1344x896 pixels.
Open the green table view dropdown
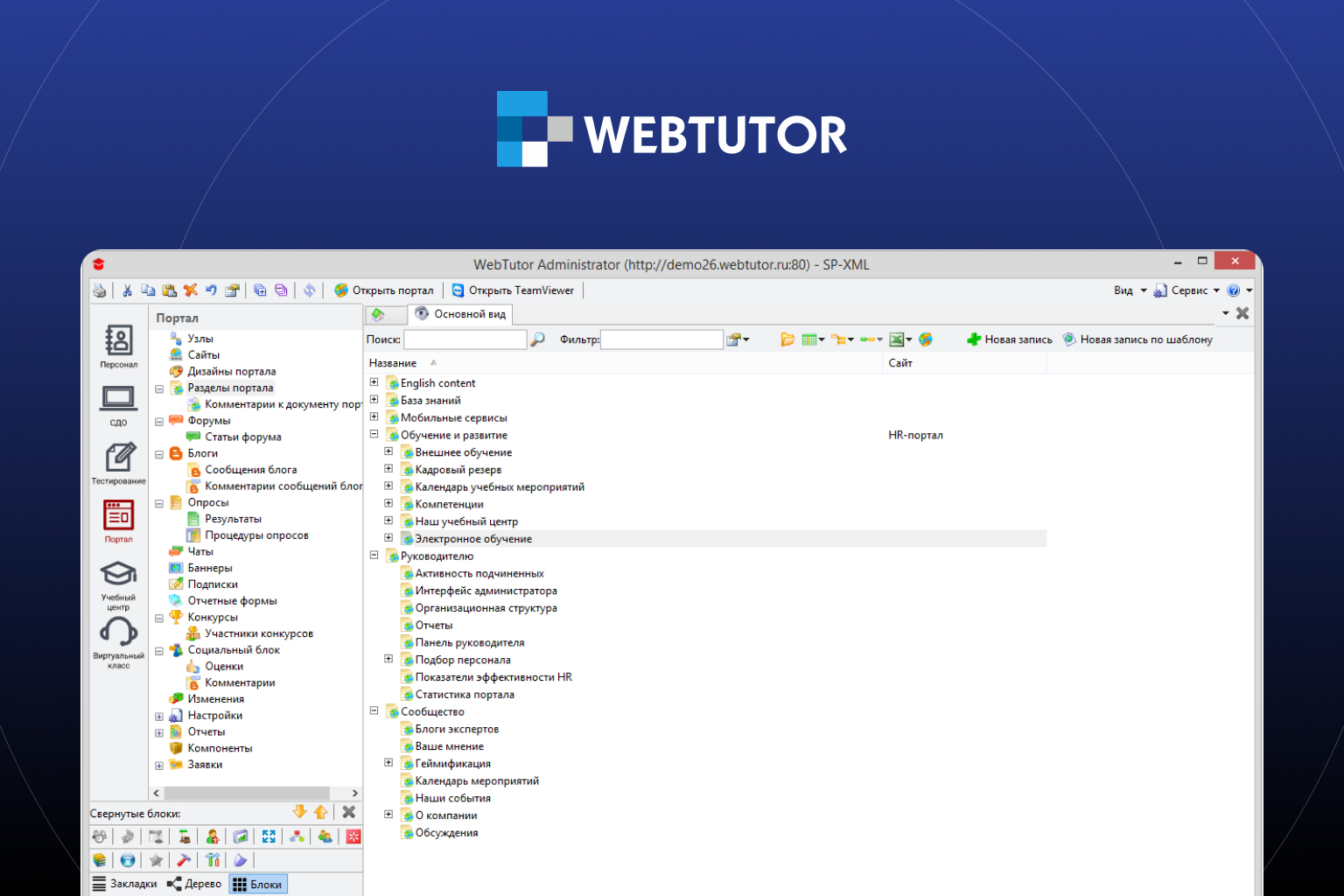coord(813,339)
